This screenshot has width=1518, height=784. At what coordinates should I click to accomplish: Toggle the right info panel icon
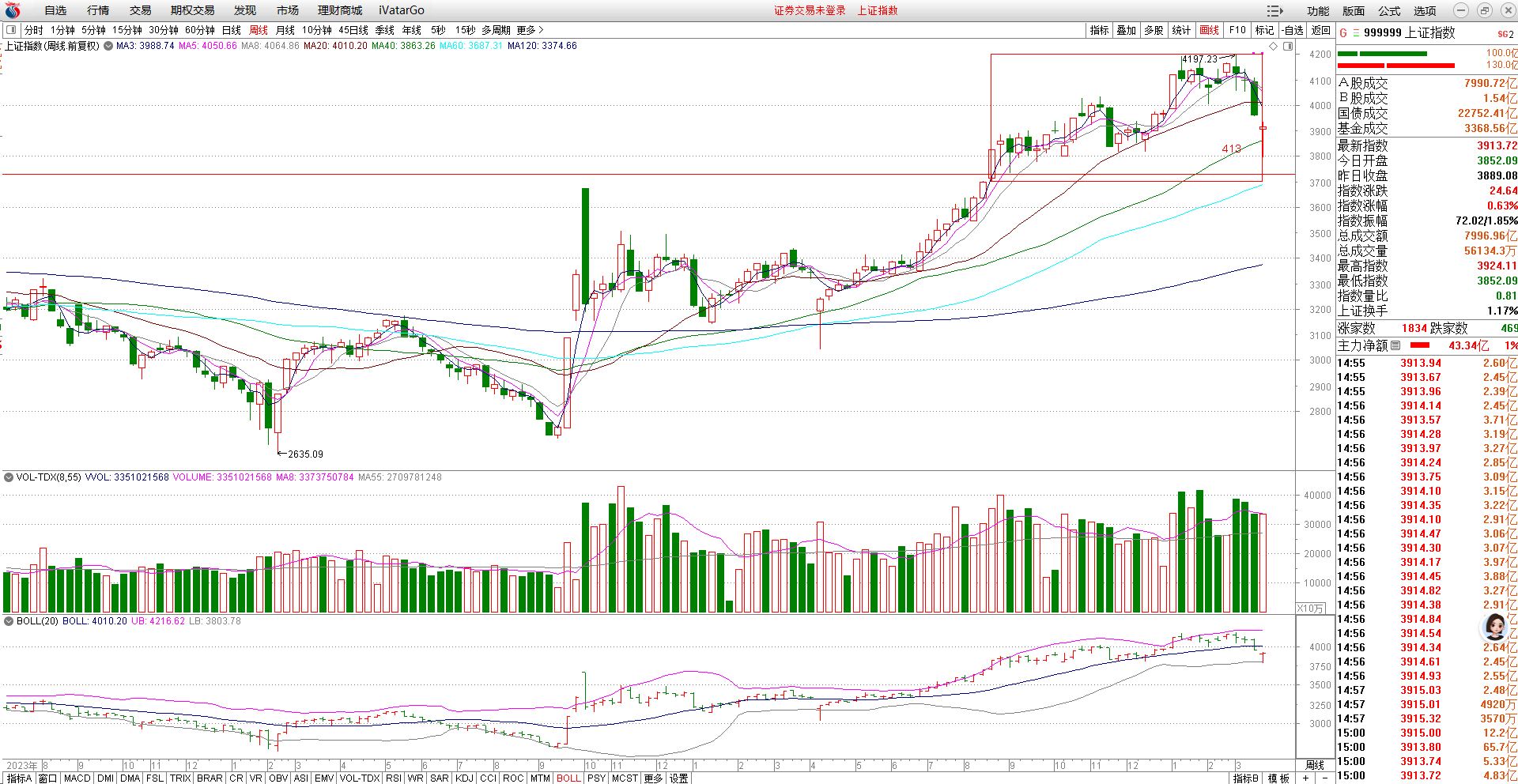(1288, 47)
